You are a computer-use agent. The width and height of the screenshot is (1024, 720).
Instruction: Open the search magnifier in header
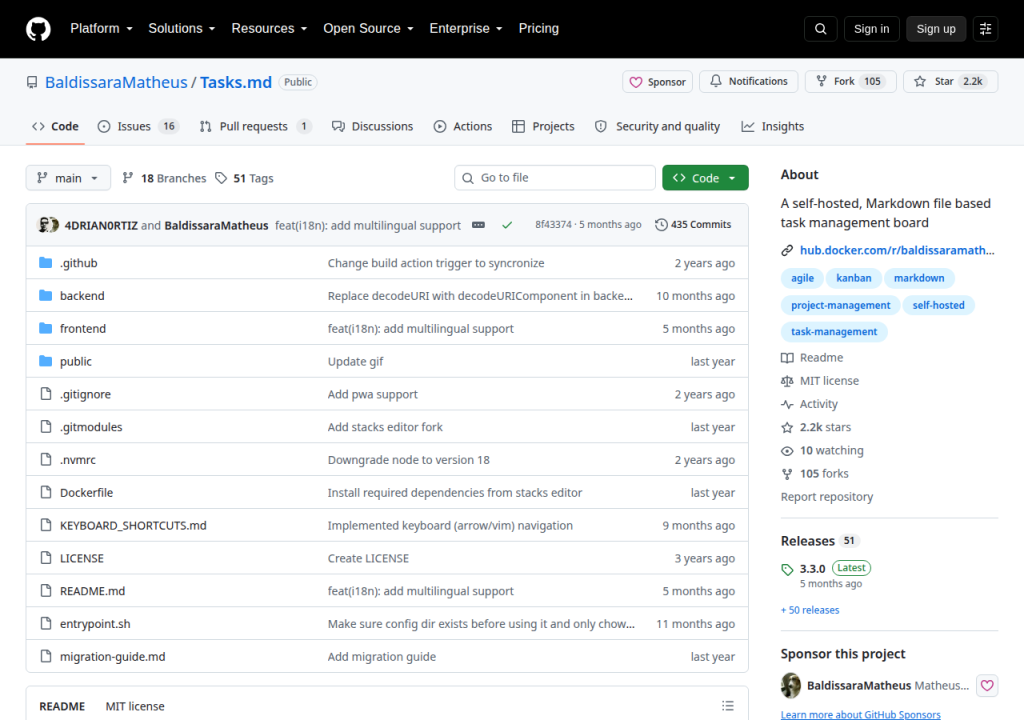(820, 29)
